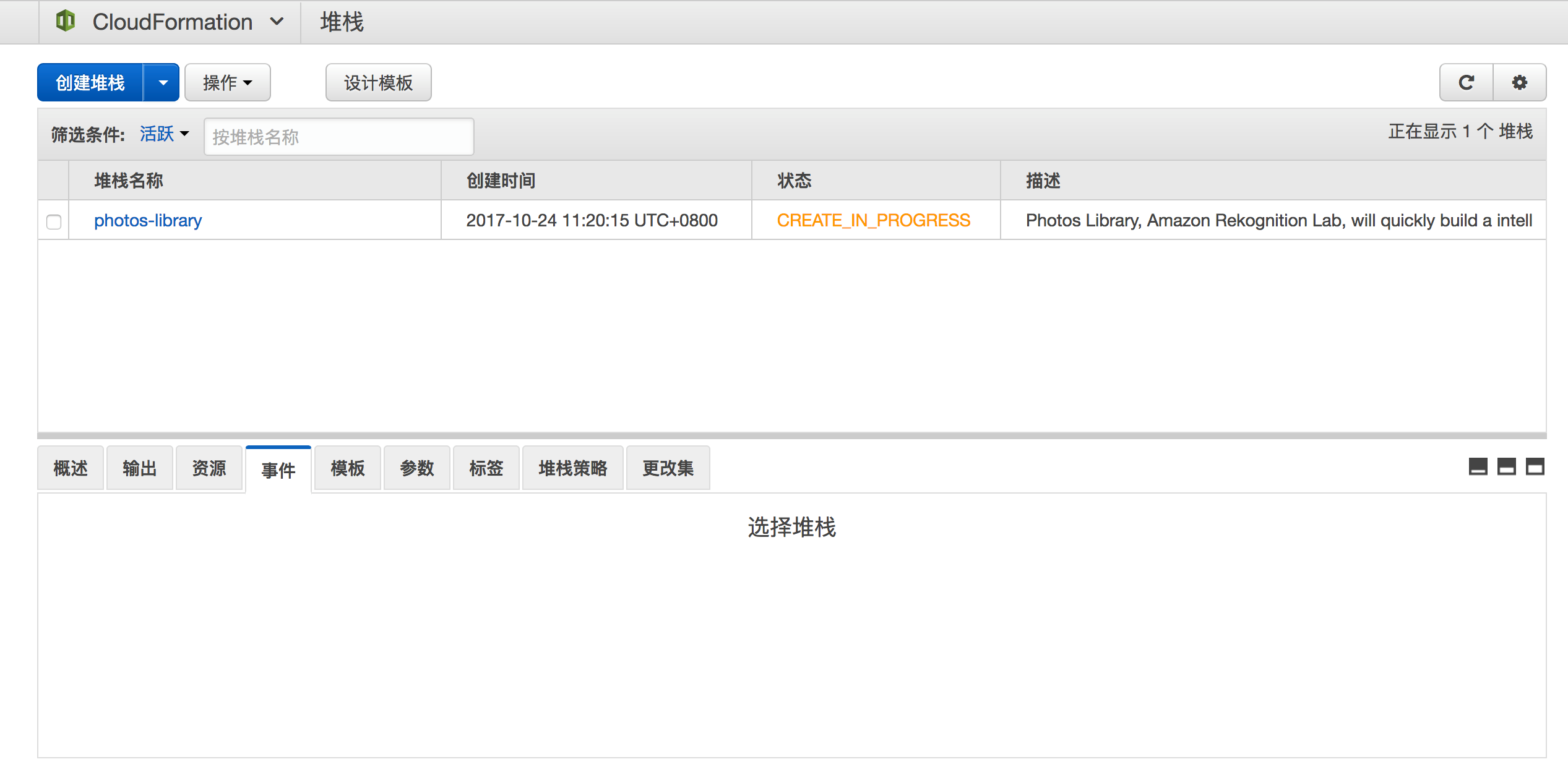
Task: Switch to the 资源 tab
Action: [x=209, y=468]
